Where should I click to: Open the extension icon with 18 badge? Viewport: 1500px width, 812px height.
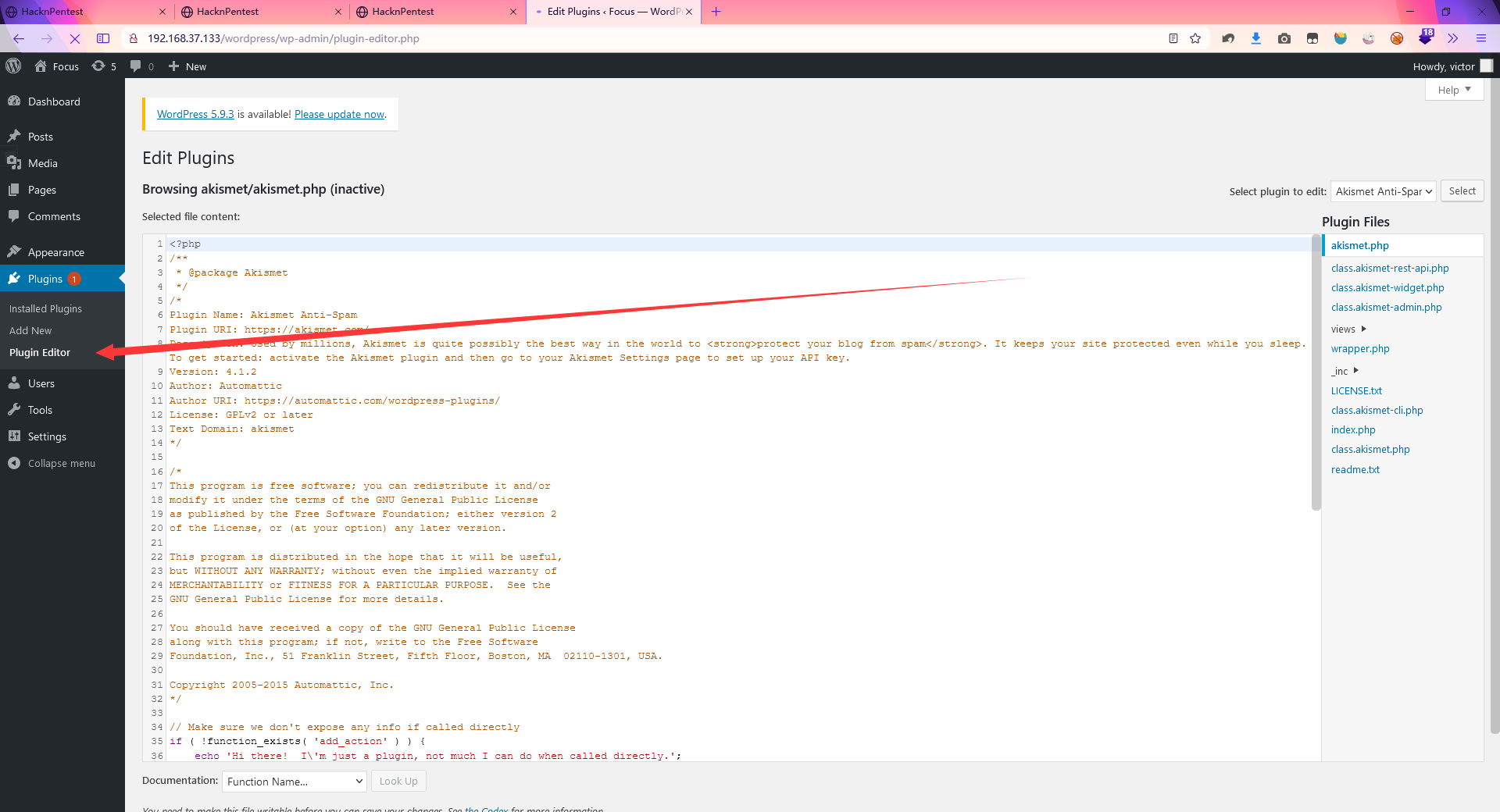pyautogui.click(x=1426, y=37)
